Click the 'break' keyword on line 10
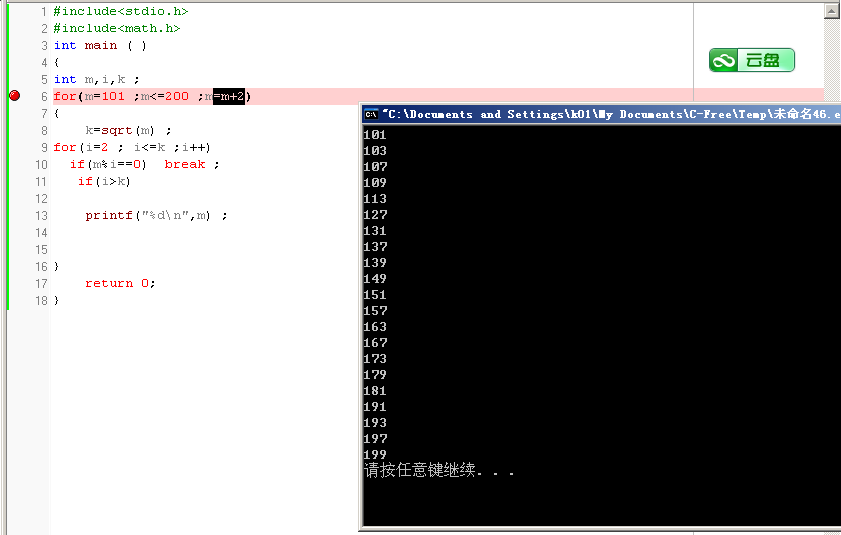The height and width of the screenshot is (535, 841). 185,164
